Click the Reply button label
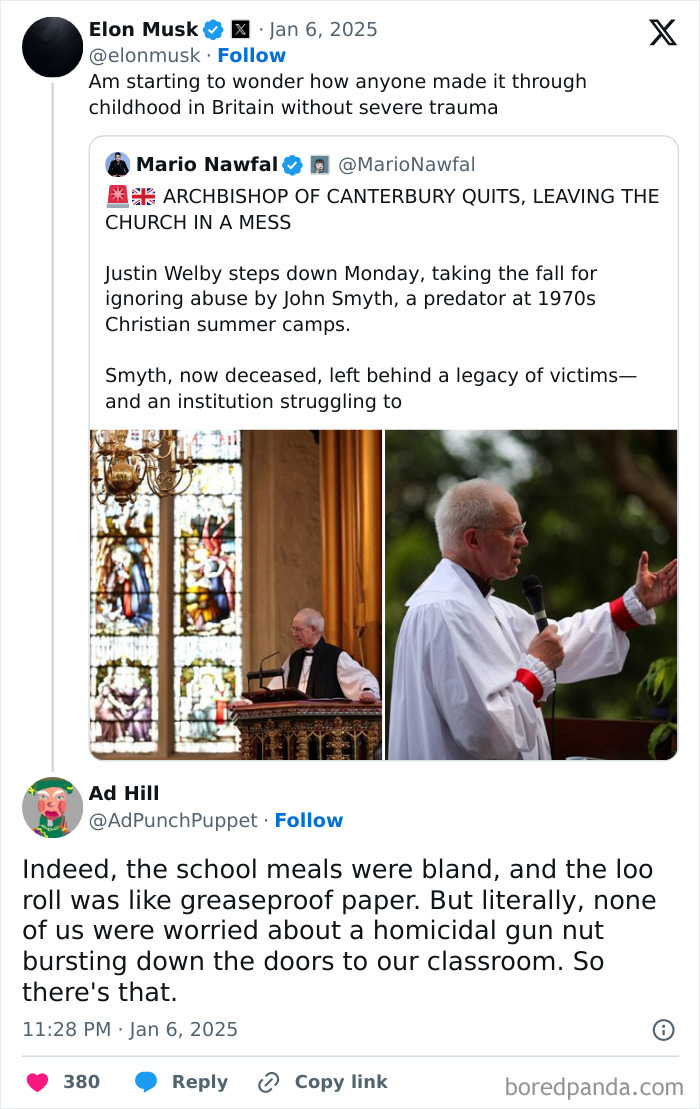The height and width of the screenshot is (1109, 700). click(200, 1082)
